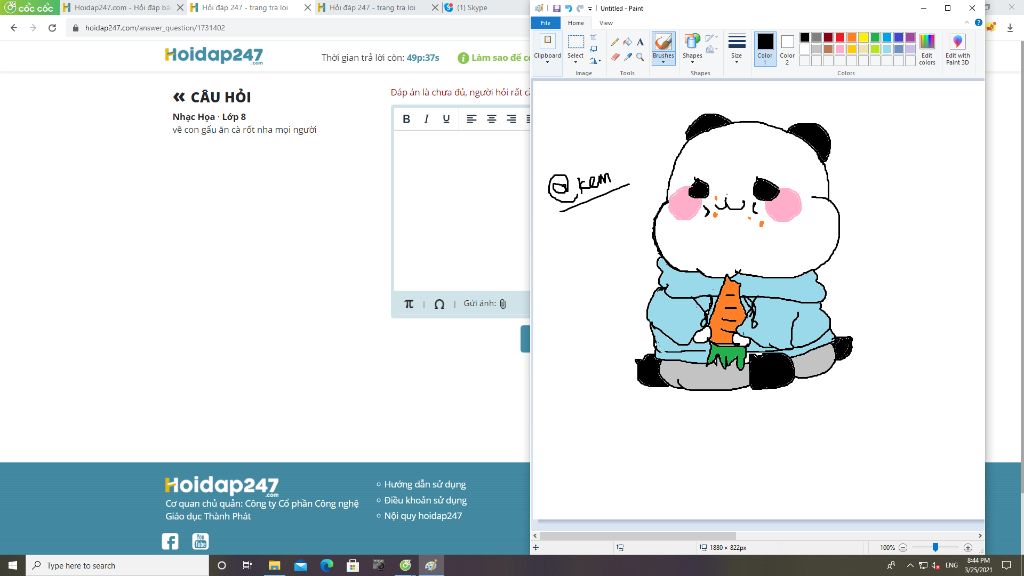Screen dimensions: 1024x576
Task: Click the omega special character icon
Action: click(439, 304)
